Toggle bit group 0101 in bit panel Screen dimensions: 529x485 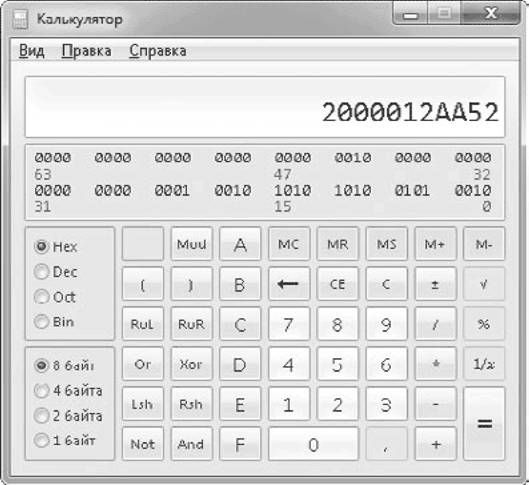click(x=412, y=191)
